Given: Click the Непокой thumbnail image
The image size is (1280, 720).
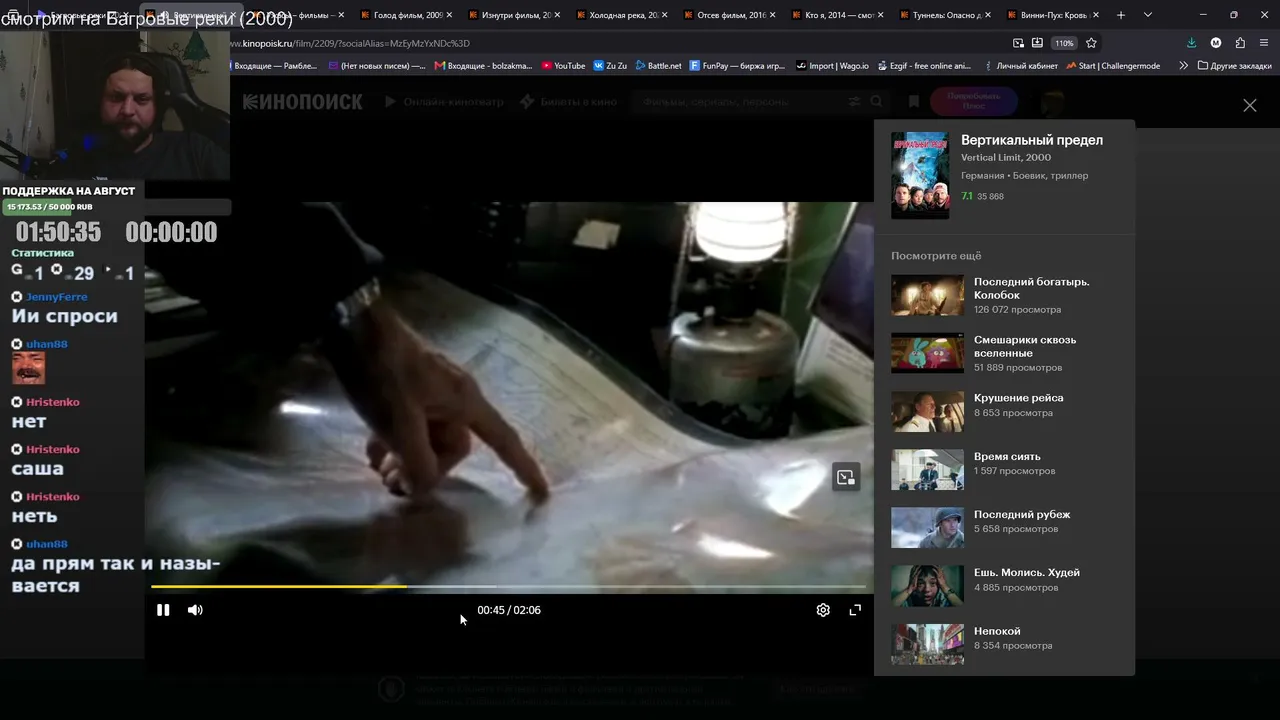Looking at the screenshot, I should [x=927, y=644].
